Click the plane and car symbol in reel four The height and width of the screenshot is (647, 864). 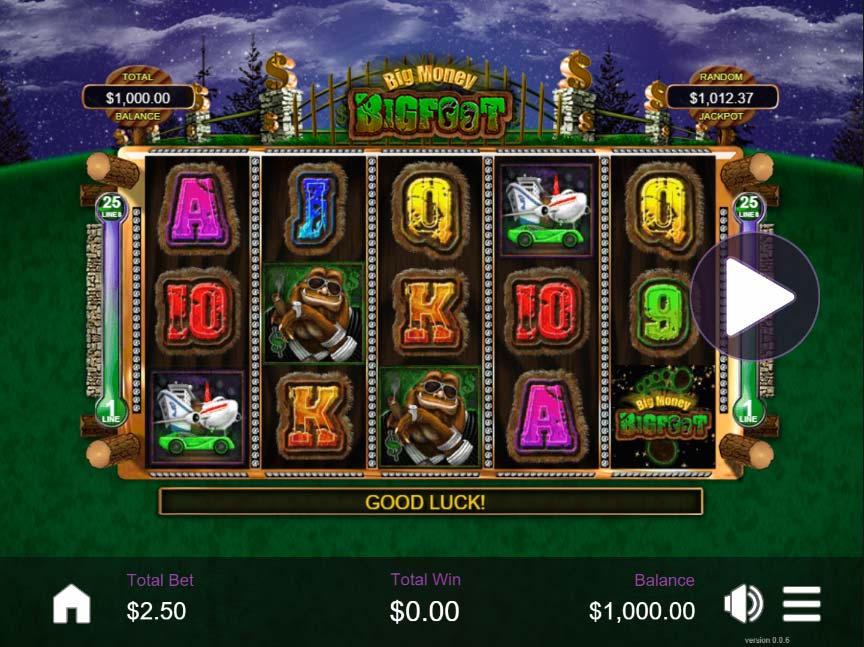546,210
